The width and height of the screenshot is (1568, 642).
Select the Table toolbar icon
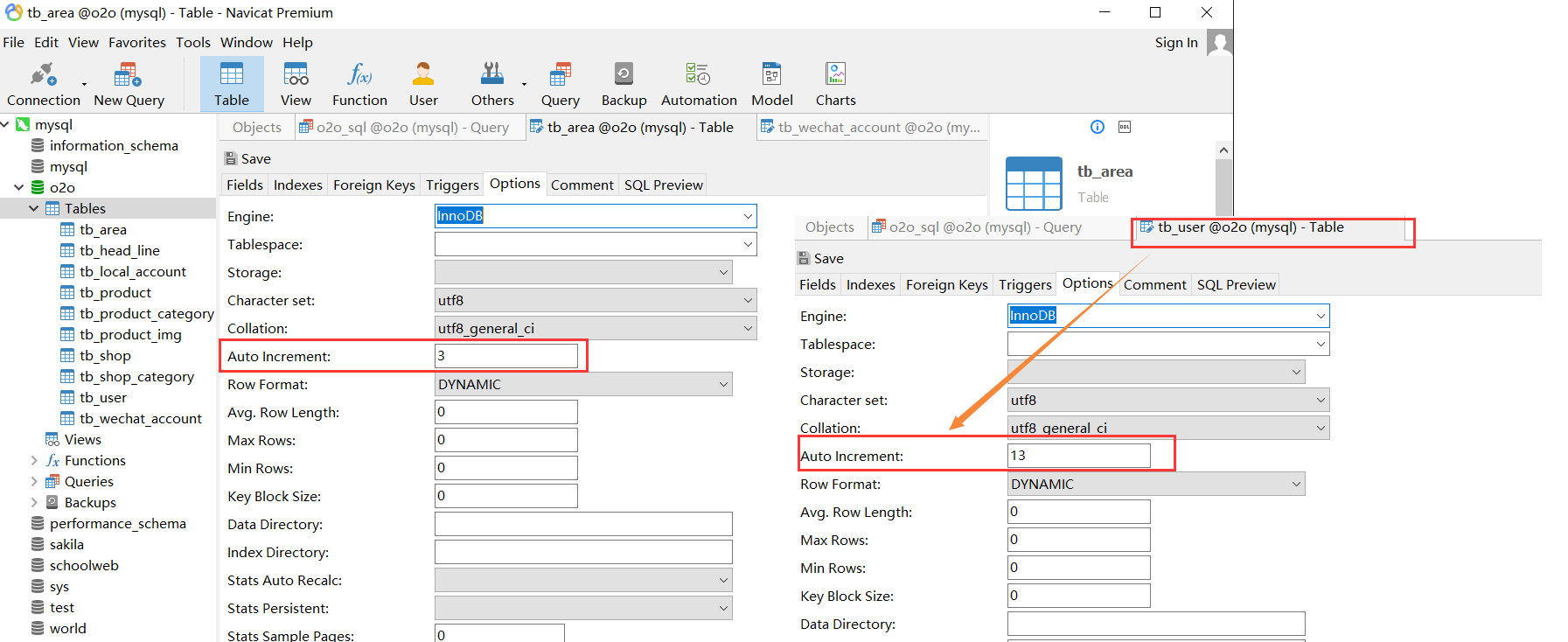[x=232, y=73]
